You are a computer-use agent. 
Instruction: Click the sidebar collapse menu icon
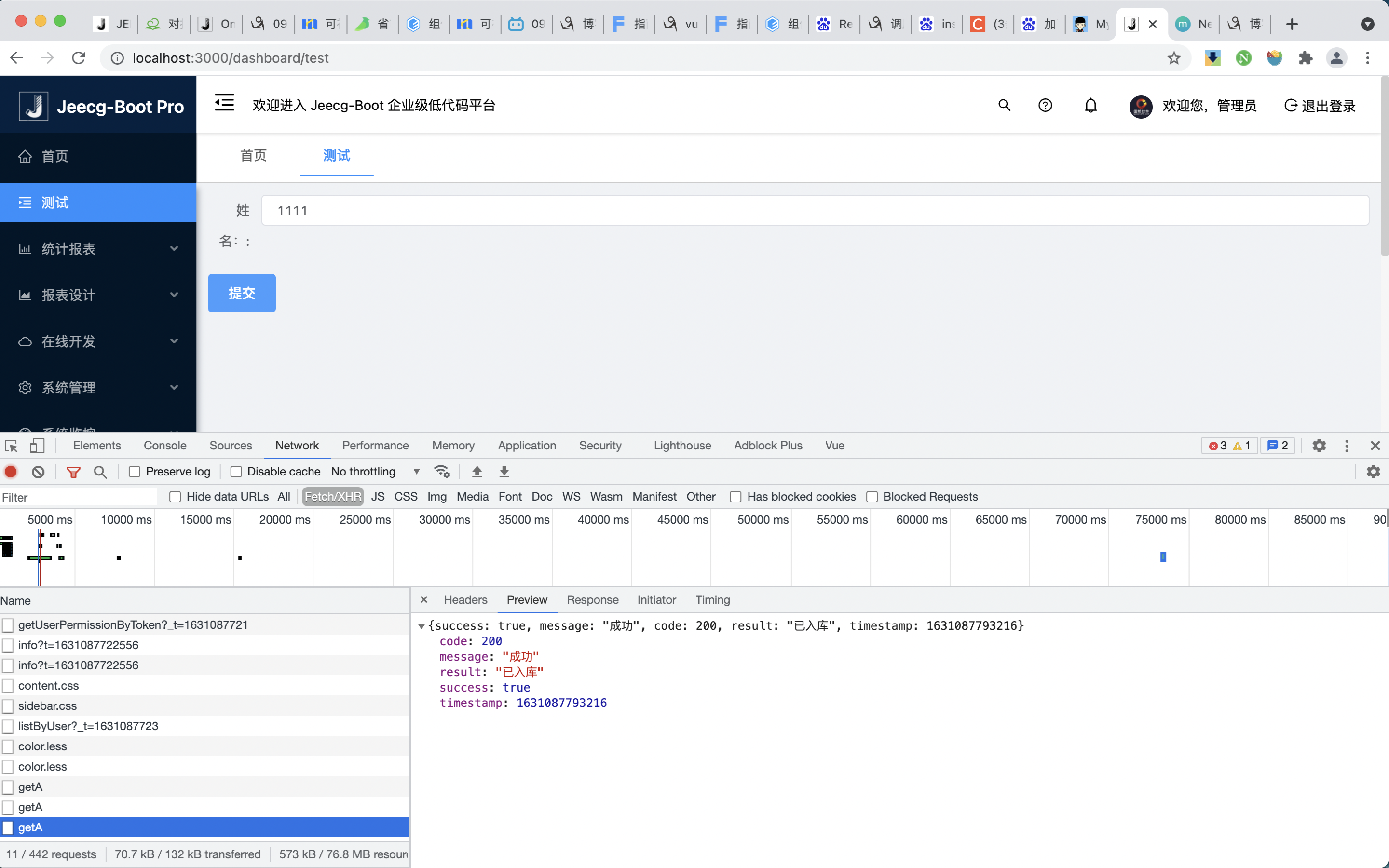tap(224, 103)
